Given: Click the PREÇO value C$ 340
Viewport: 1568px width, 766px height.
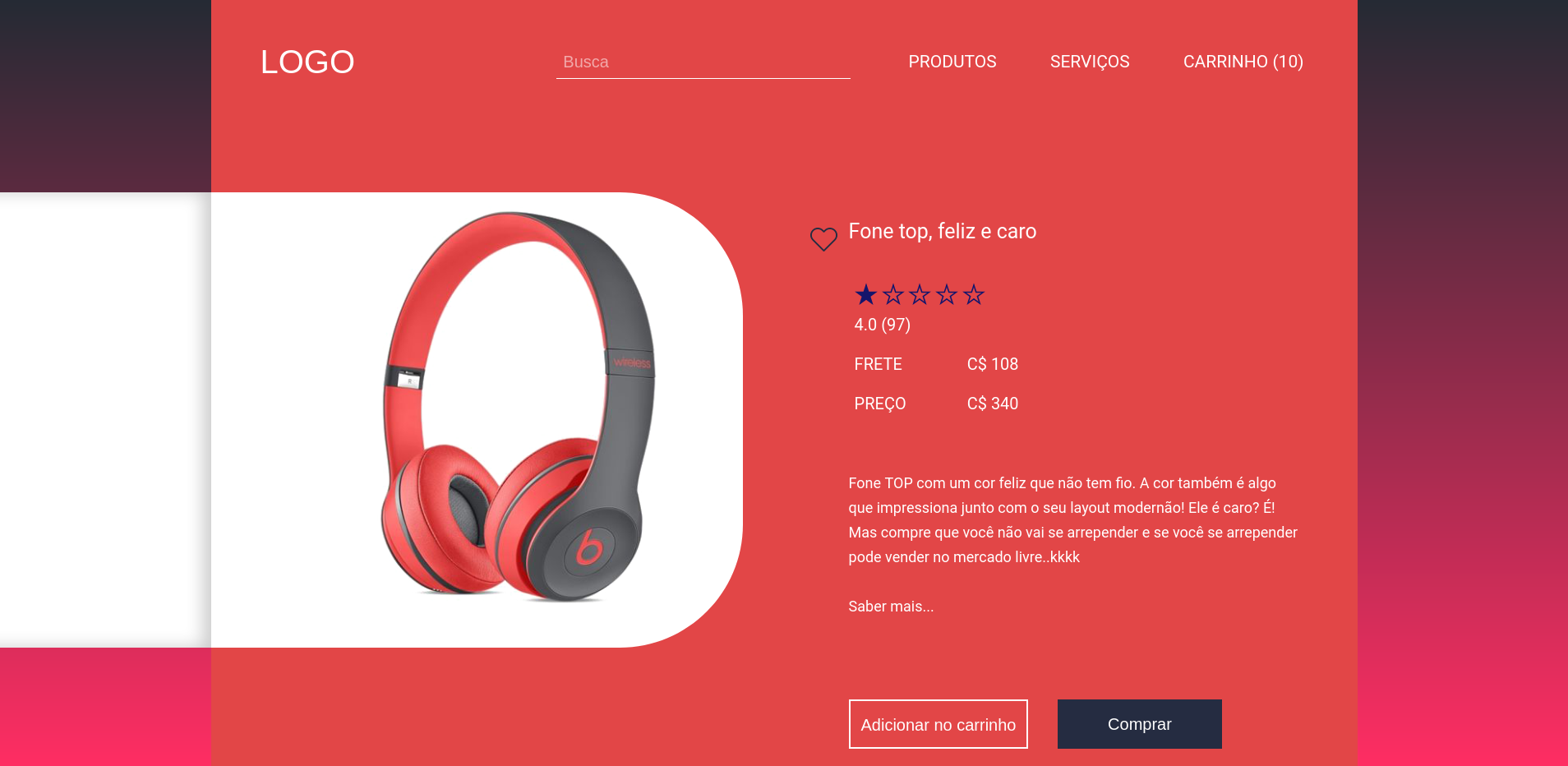Looking at the screenshot, I should pos(992,404).
